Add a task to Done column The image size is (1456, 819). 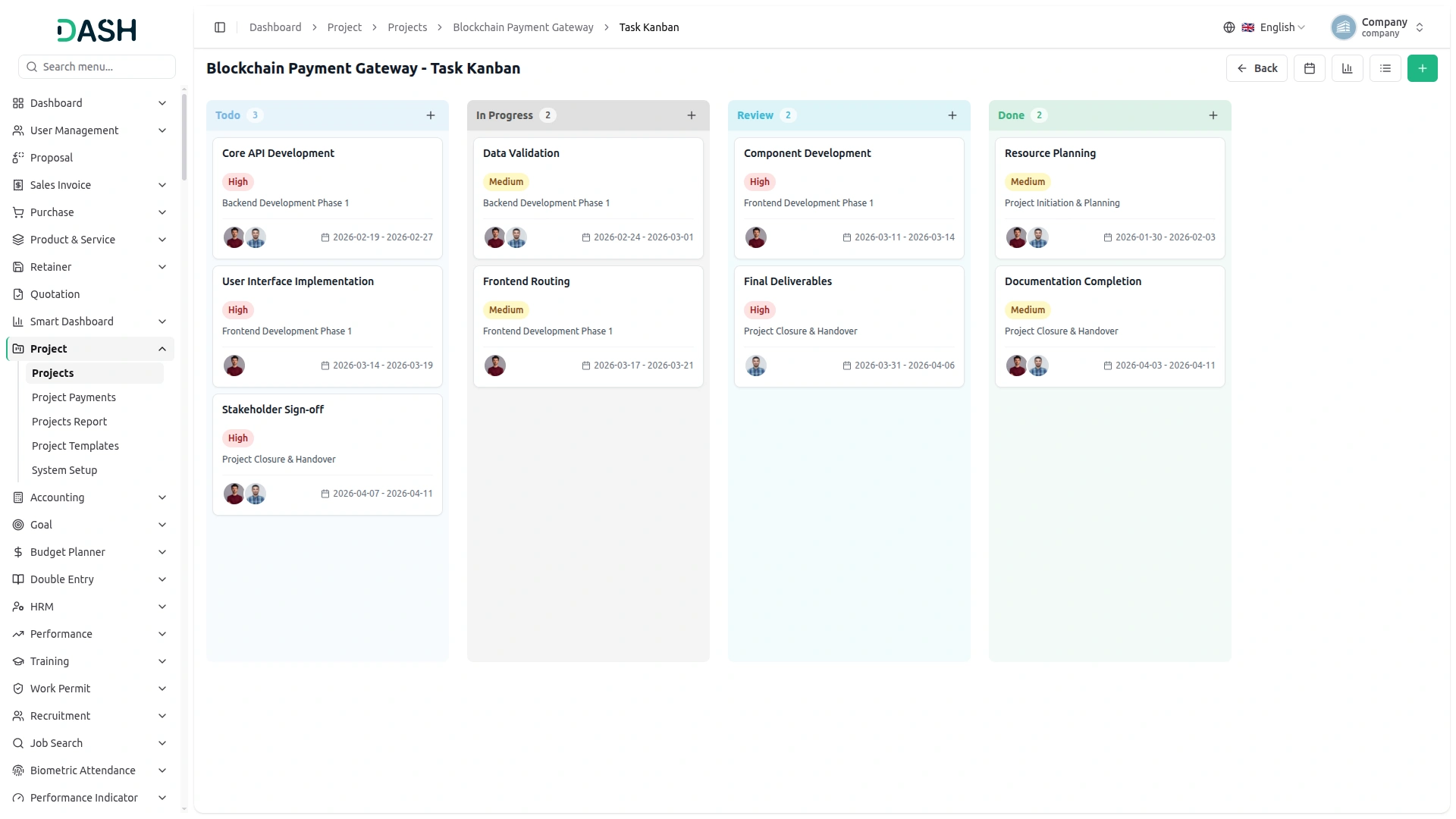(1213, 115)
